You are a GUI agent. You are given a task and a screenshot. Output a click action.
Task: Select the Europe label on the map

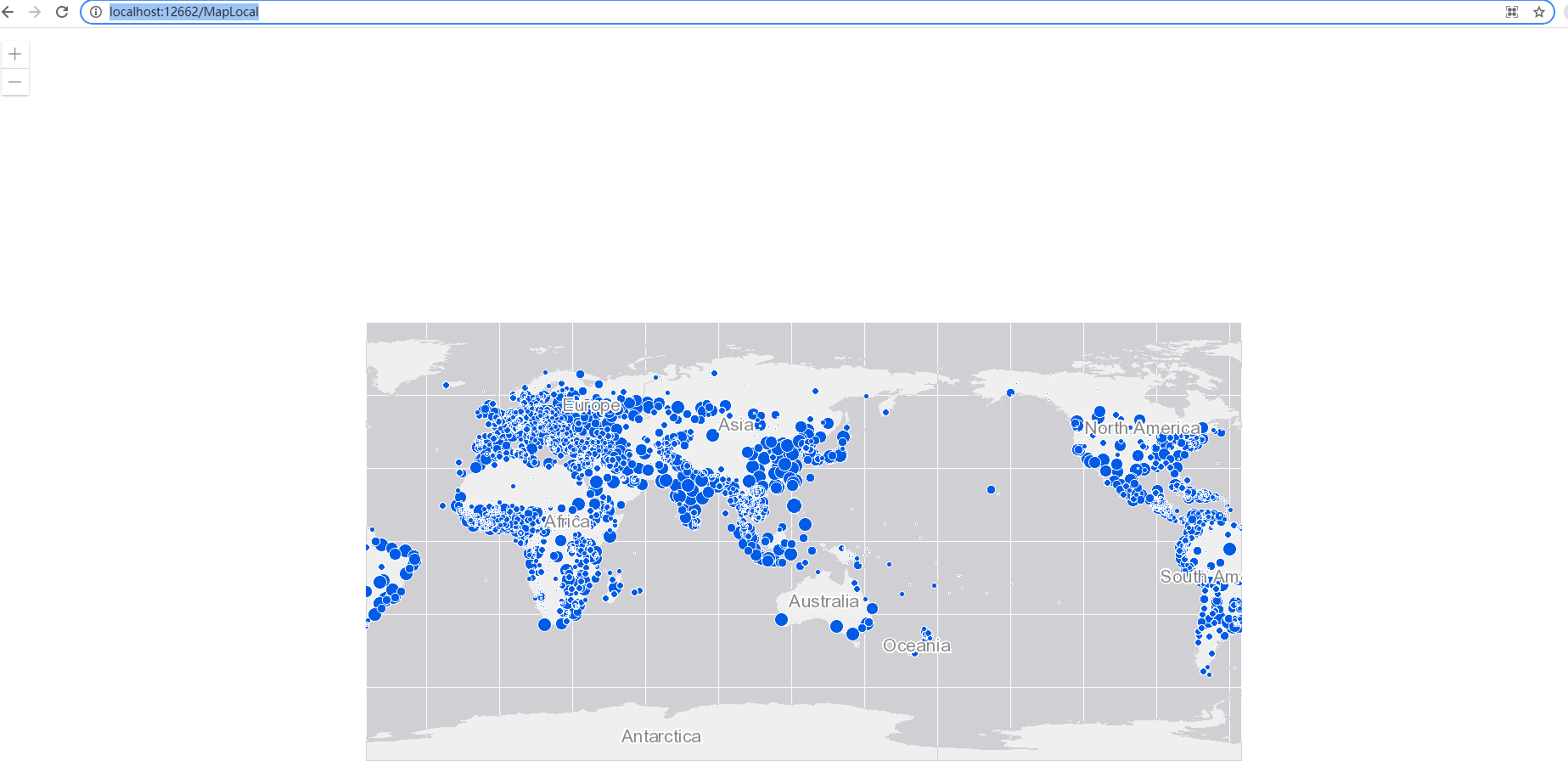(x=592, y=406)
